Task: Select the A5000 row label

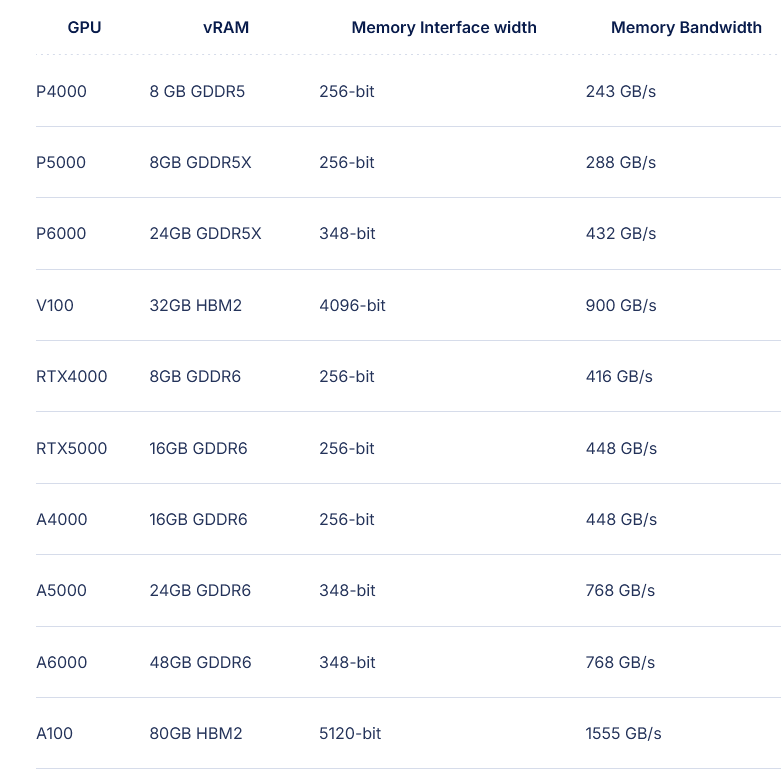Action: [61, 591]
